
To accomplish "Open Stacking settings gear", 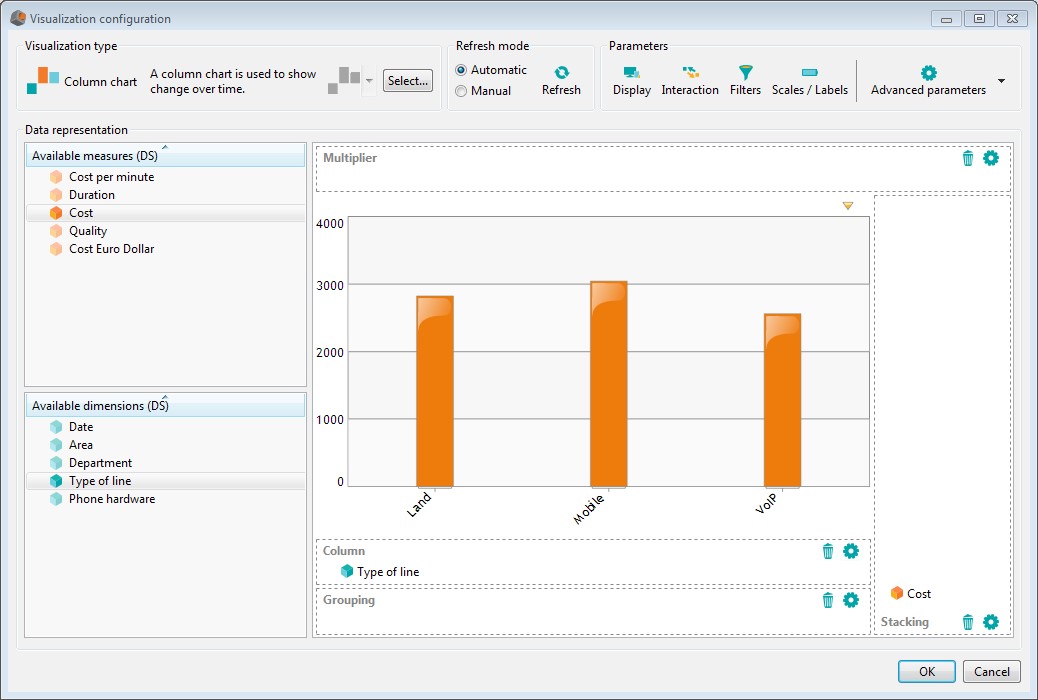I will [x=990, y=622].
